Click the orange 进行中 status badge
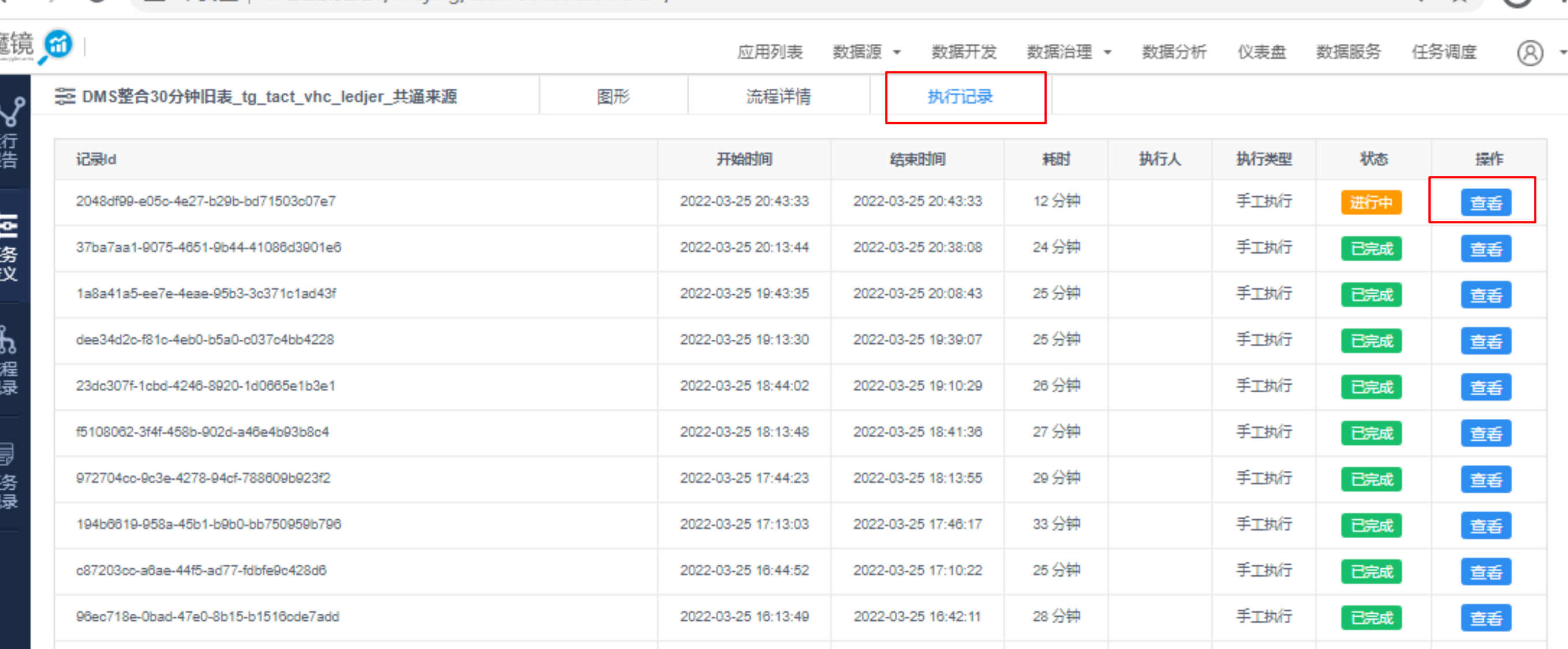Screen dimensions: 1568x649 point(1371,202)
